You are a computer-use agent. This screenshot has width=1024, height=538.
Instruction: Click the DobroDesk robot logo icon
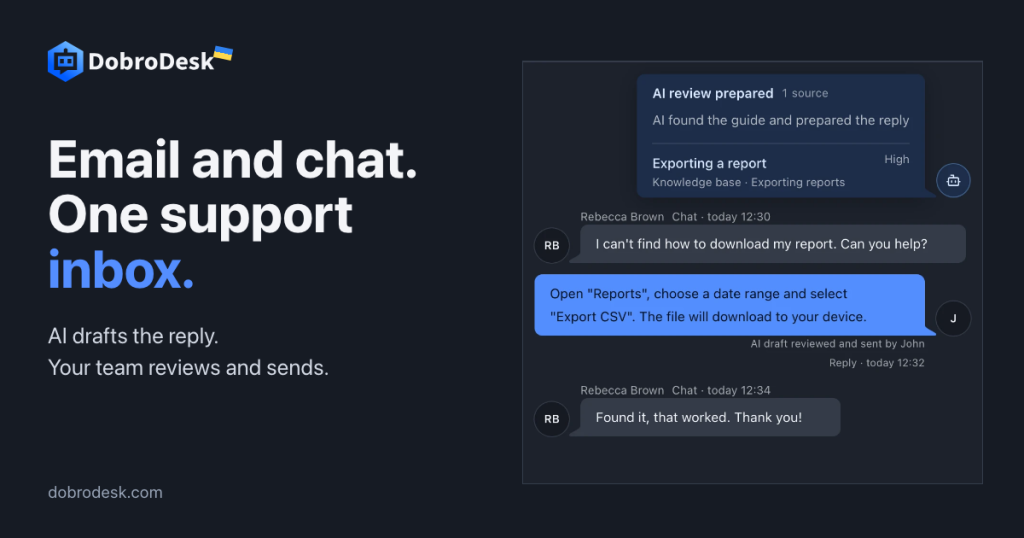pyautogui.click(x=65, y=61)
